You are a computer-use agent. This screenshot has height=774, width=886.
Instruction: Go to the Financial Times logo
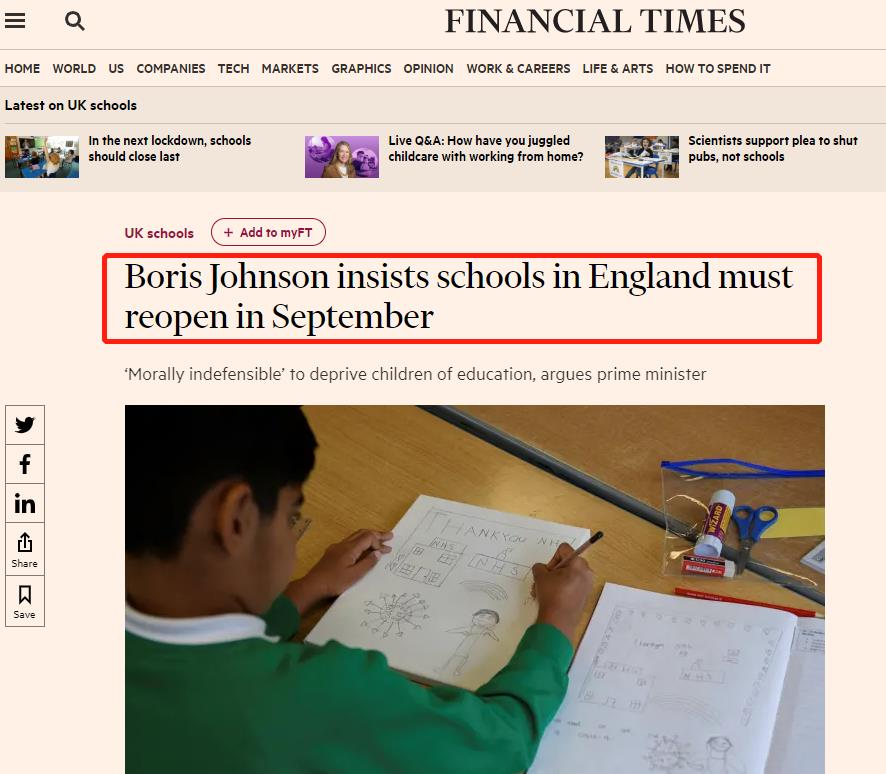595,21
